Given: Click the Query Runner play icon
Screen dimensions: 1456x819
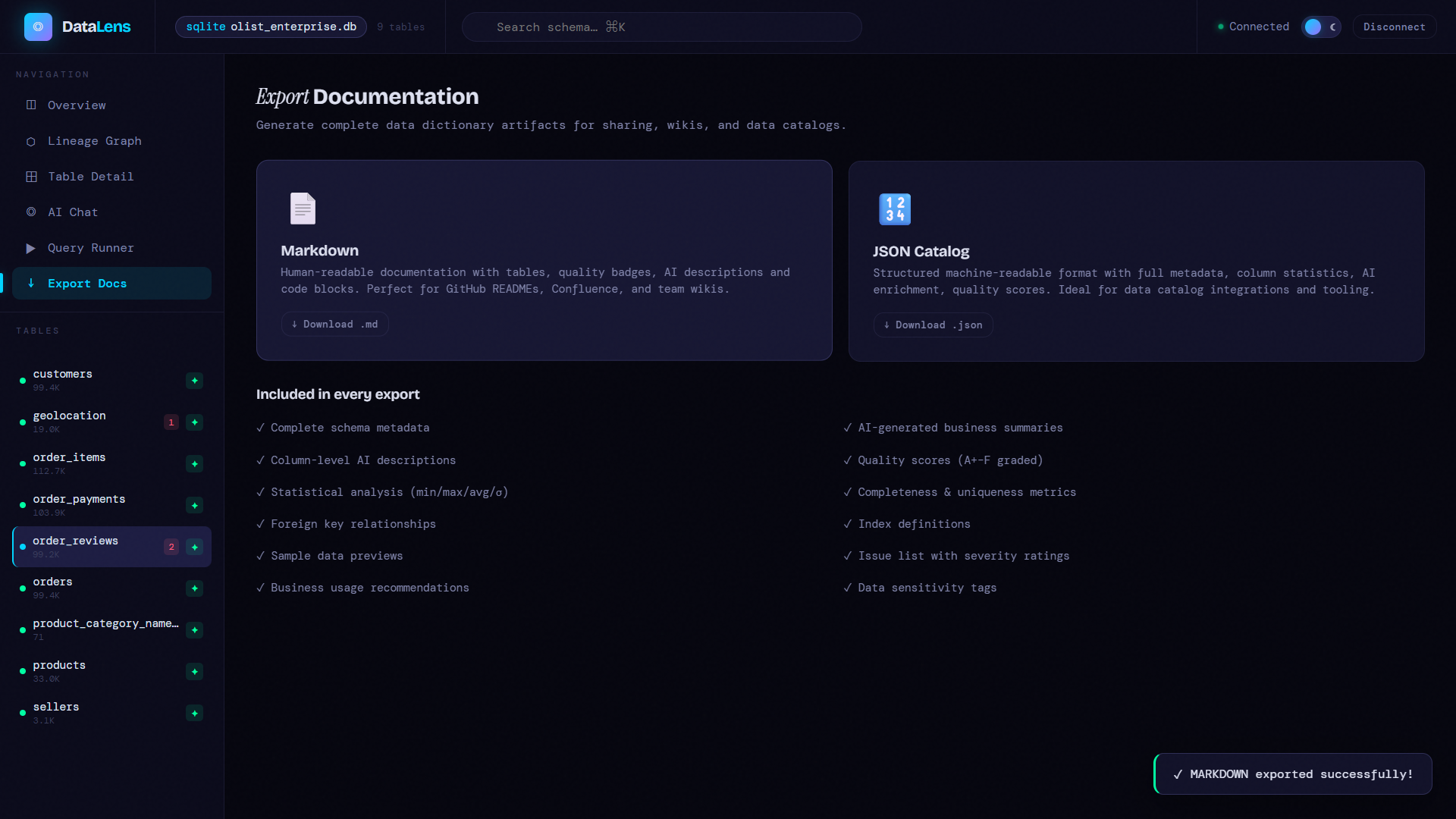Looking at the screenshot, I should tap(31, 248).
